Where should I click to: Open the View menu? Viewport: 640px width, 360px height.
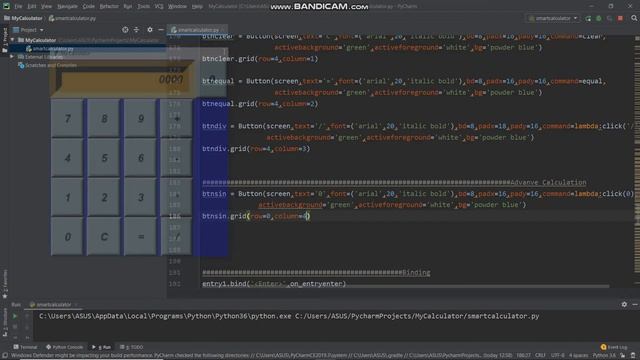click(x=47, y=6)
